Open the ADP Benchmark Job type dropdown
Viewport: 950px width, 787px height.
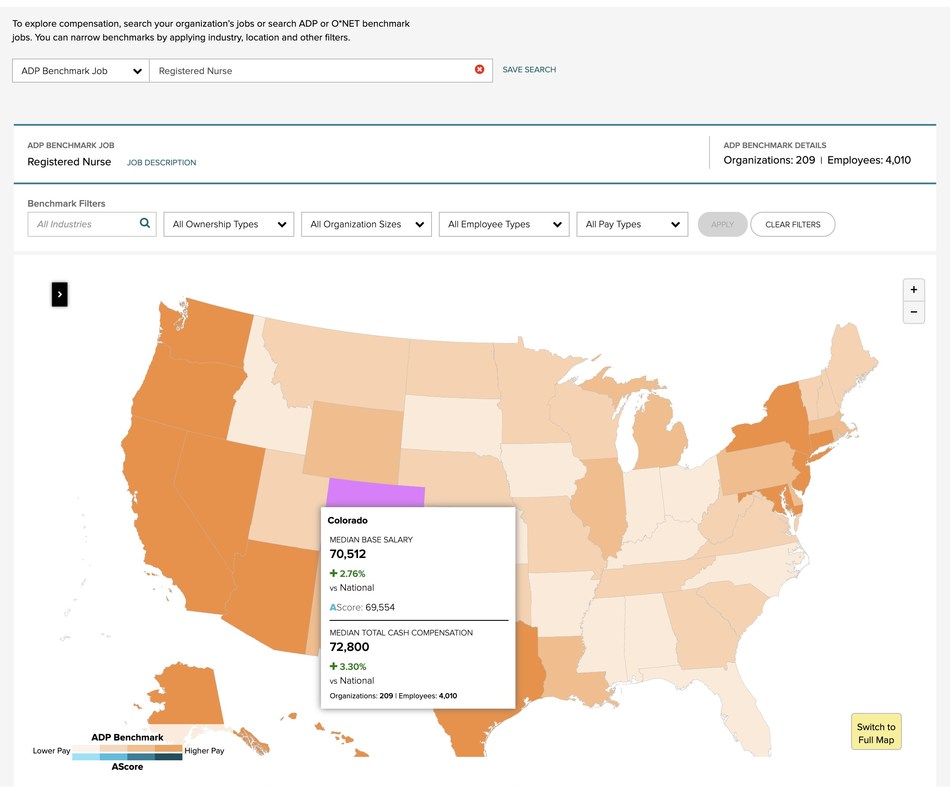tap(81, 71)
